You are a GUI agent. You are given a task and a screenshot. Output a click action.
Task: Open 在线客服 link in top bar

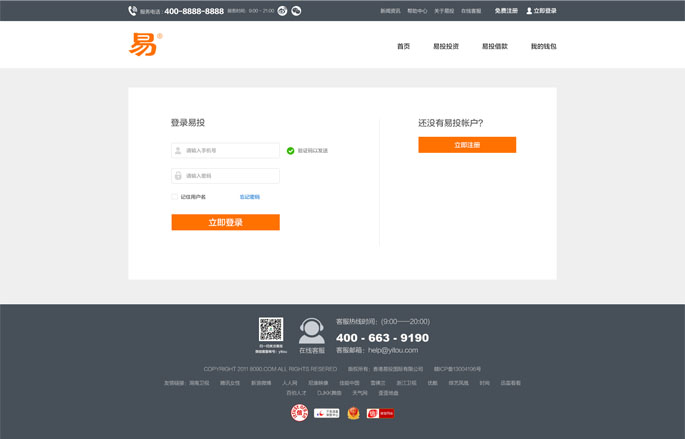[471, 11]
